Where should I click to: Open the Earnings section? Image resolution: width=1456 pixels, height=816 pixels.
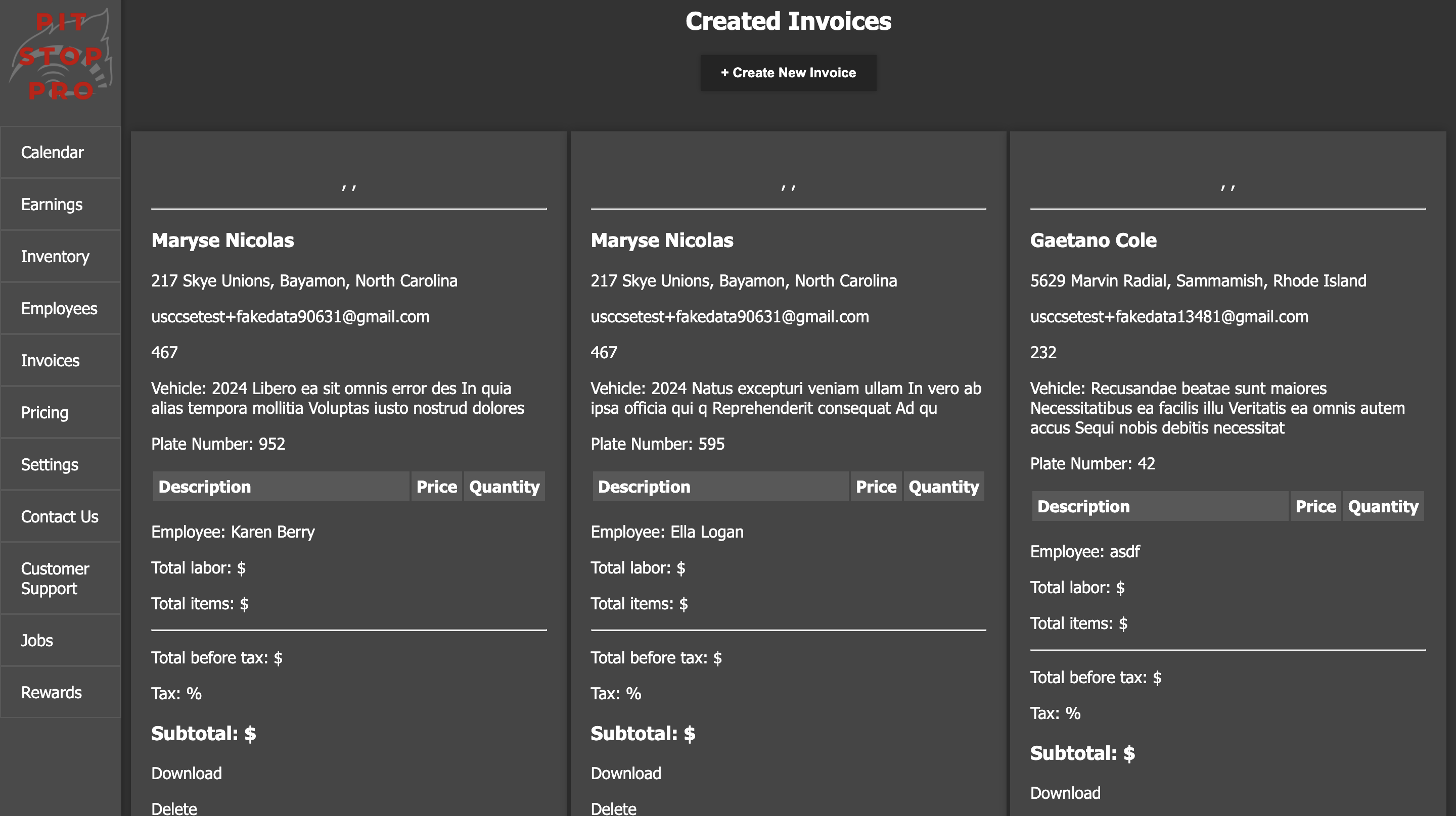[52, 204]
